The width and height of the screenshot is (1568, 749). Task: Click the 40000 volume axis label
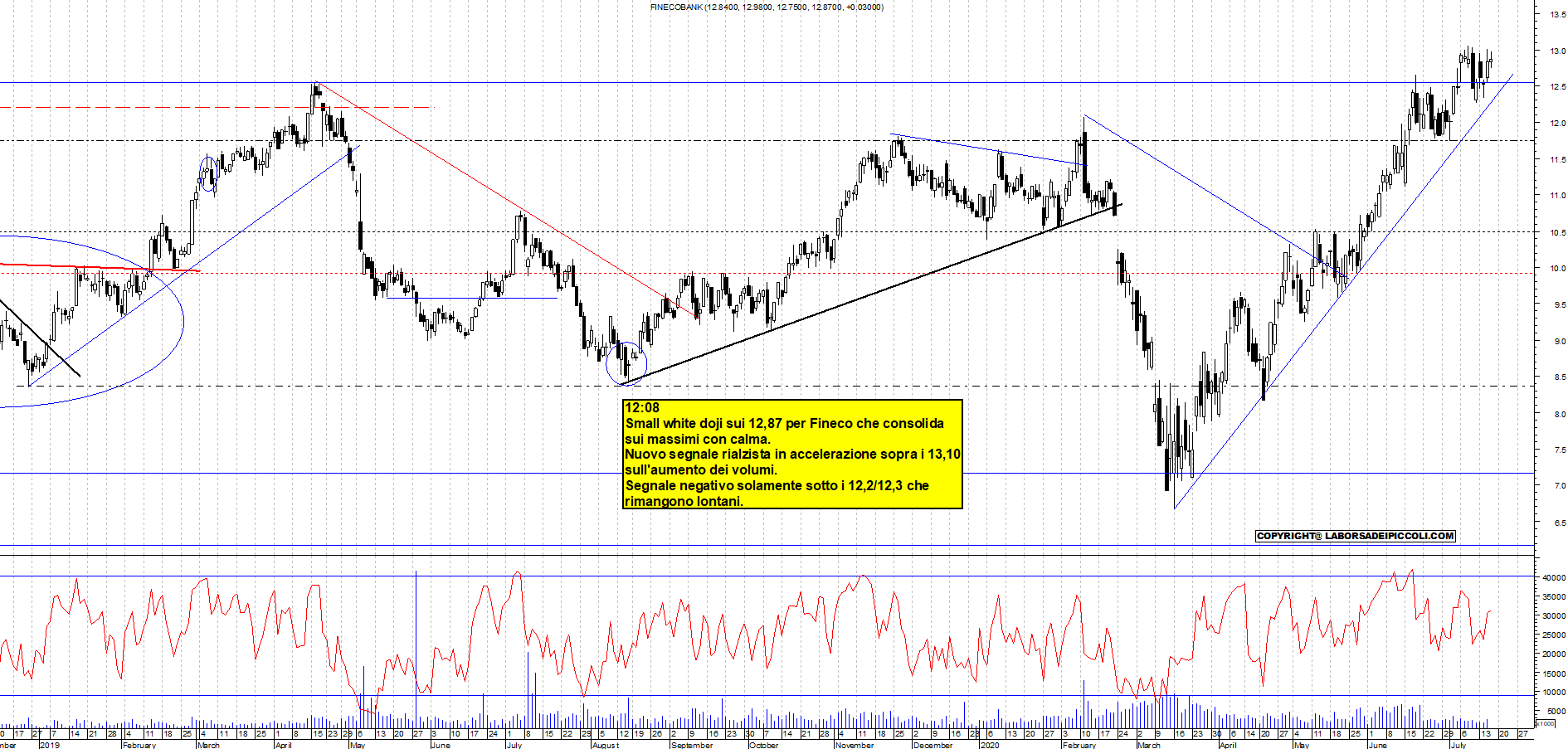[x=1554, y=577]
